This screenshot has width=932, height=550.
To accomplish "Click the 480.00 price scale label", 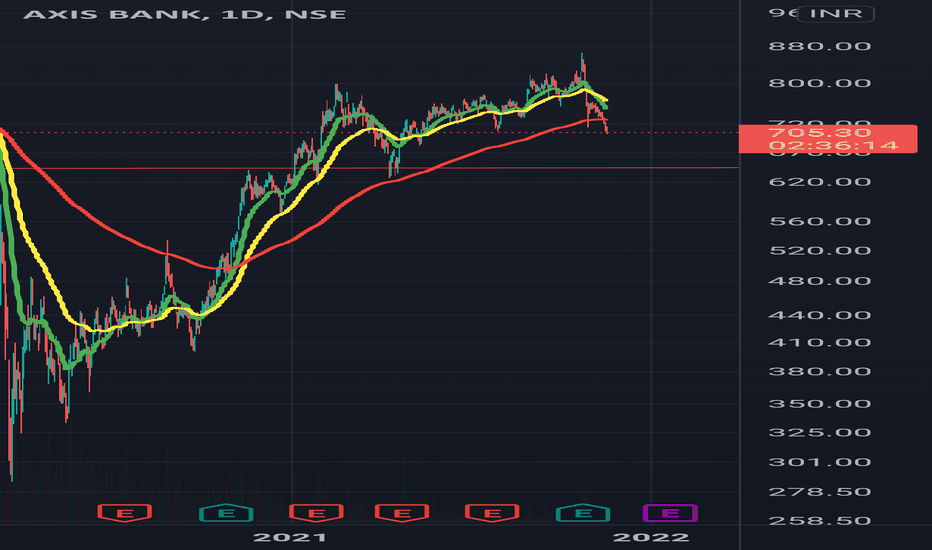I will click(x=820, y=281).
